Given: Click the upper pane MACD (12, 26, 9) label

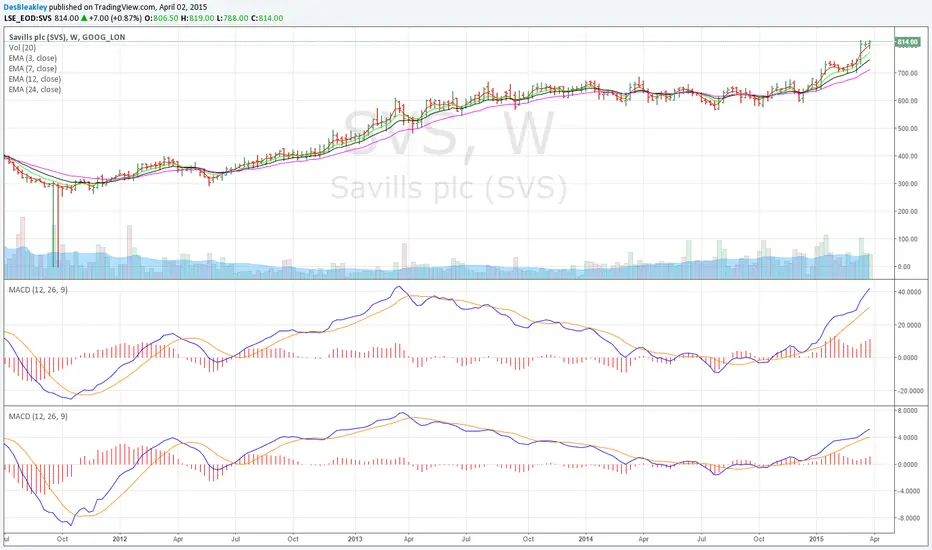Looking at the screenshot, I should coord(38,289).
